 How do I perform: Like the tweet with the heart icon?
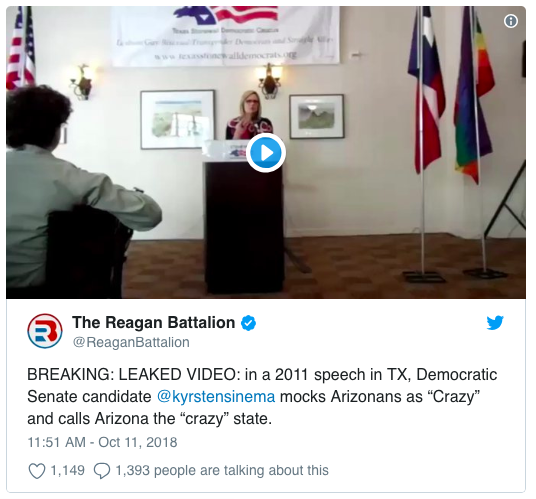pyautogui.click(x=37, y=471)
